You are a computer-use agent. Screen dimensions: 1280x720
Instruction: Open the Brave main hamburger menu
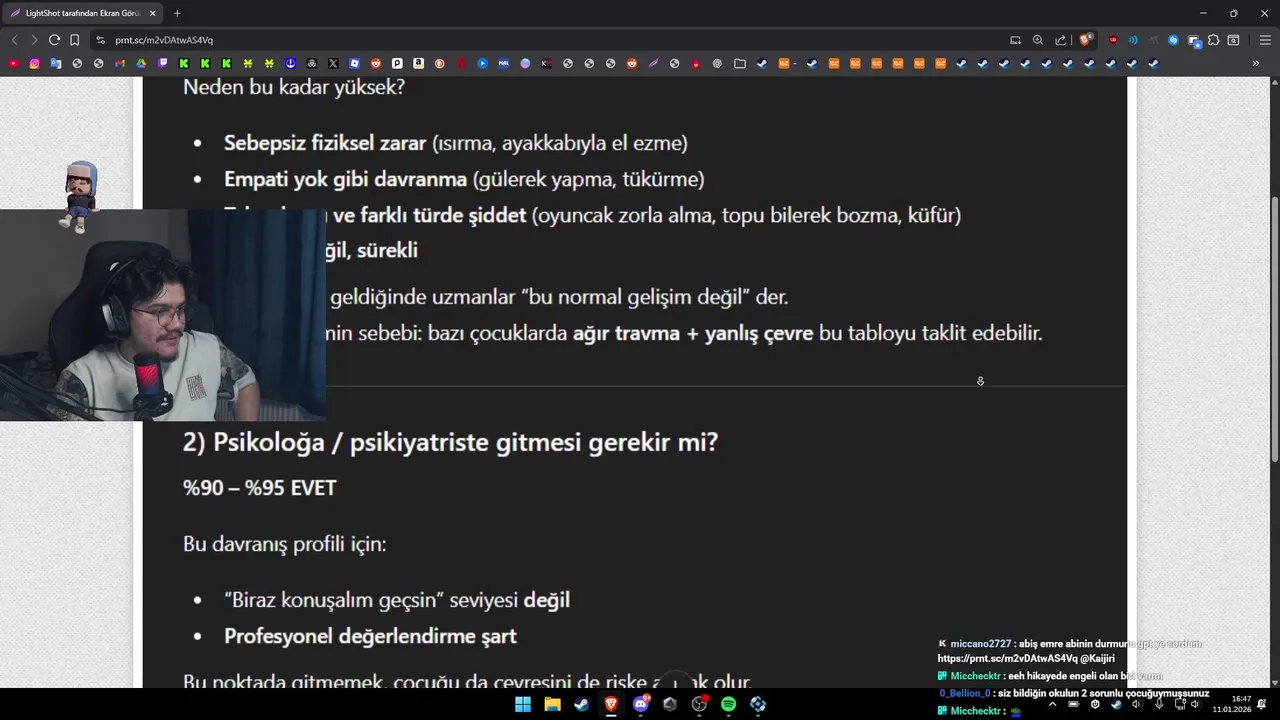point(1265,40)
